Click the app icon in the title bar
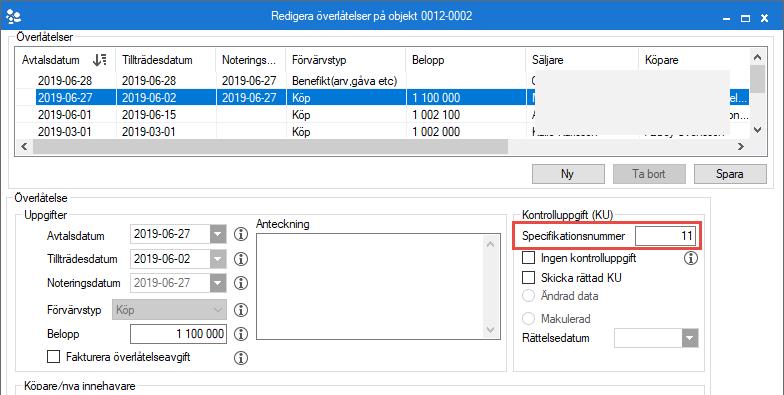784x395 pixels. (13, 16)
